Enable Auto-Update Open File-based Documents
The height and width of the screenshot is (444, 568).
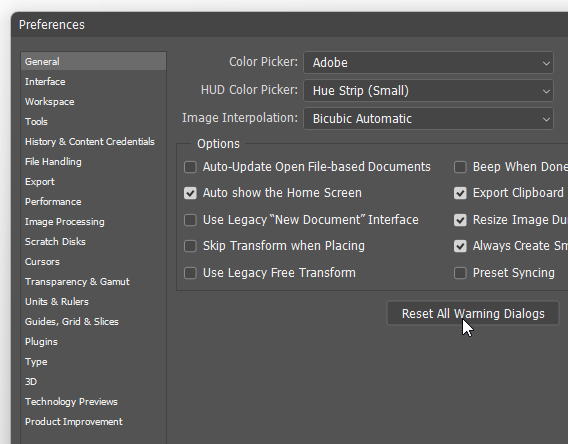pos(190,167)
